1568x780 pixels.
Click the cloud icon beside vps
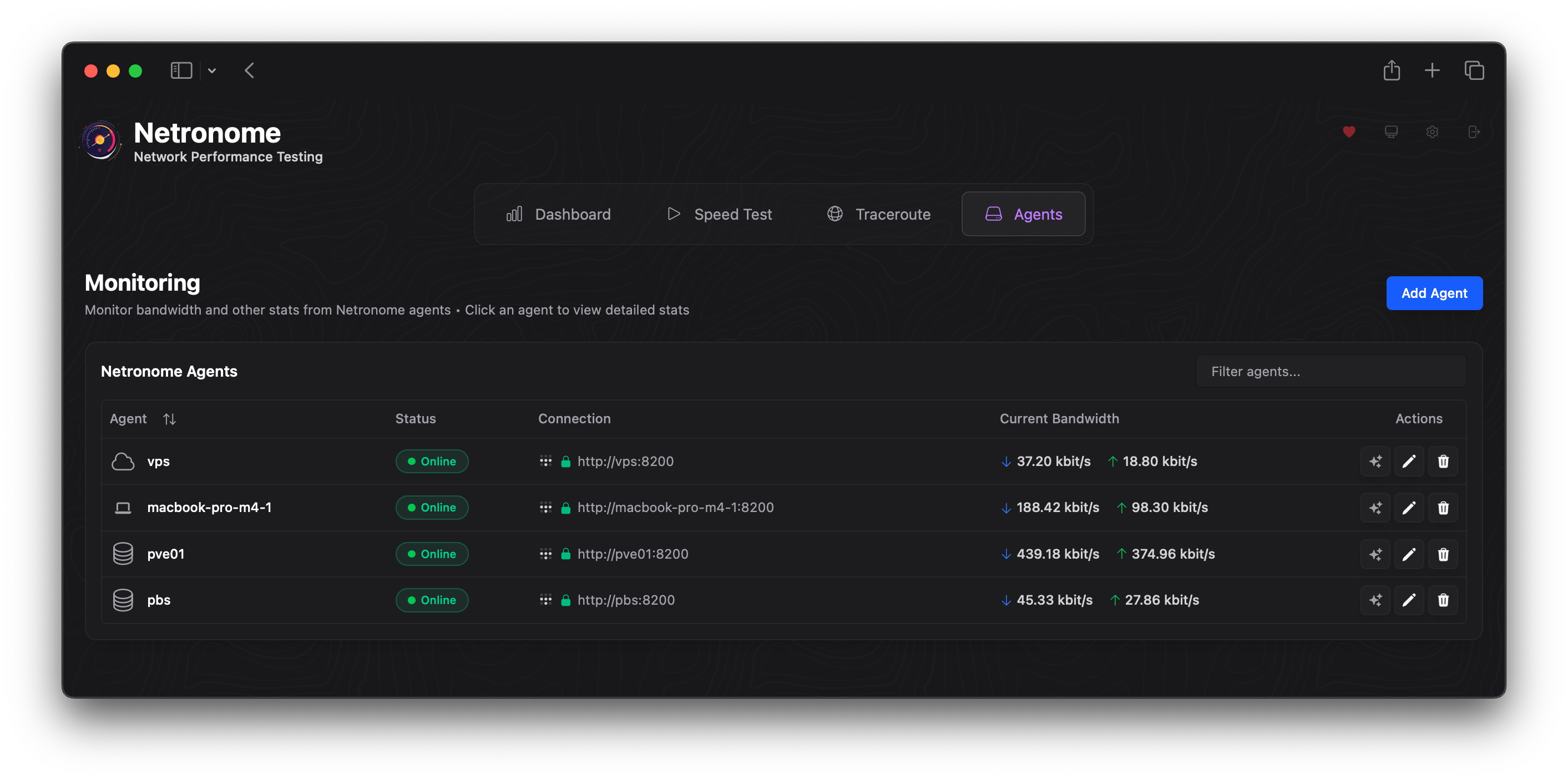click(x=123, y=462)
